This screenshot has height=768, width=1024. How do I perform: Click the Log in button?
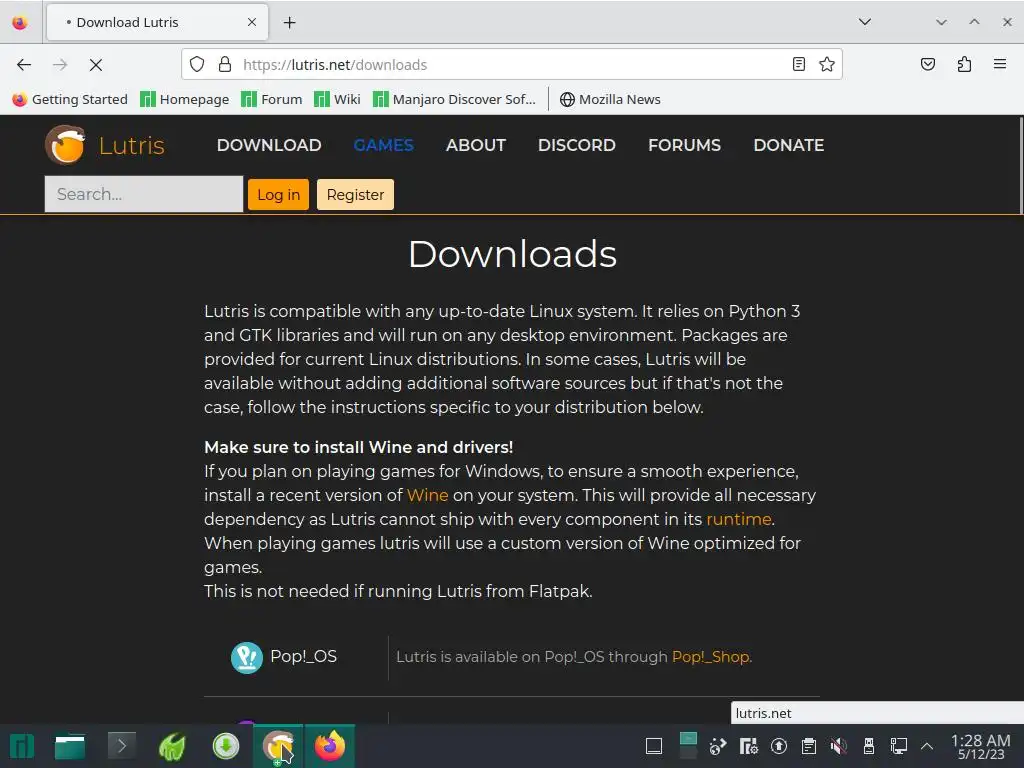pyautogui.click(x=278, y=195)
